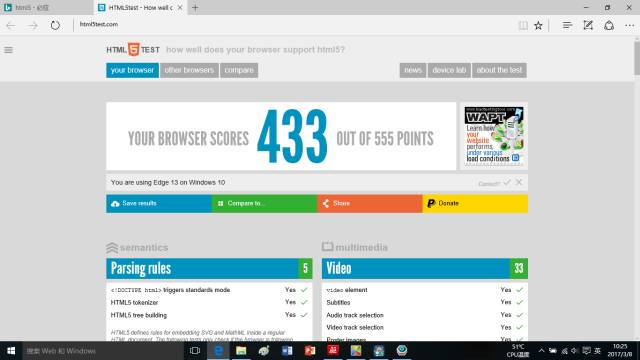The width and height of the screenshot is (640, 360).
Task: Click the taskbar clock and date
Action: [x=620, y=351]
